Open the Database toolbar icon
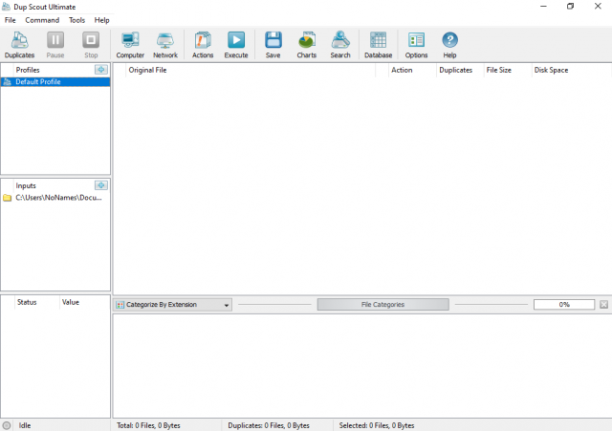The width and height of the screenshot is (612, 431). pyautogui.click(x=378, y=45)
